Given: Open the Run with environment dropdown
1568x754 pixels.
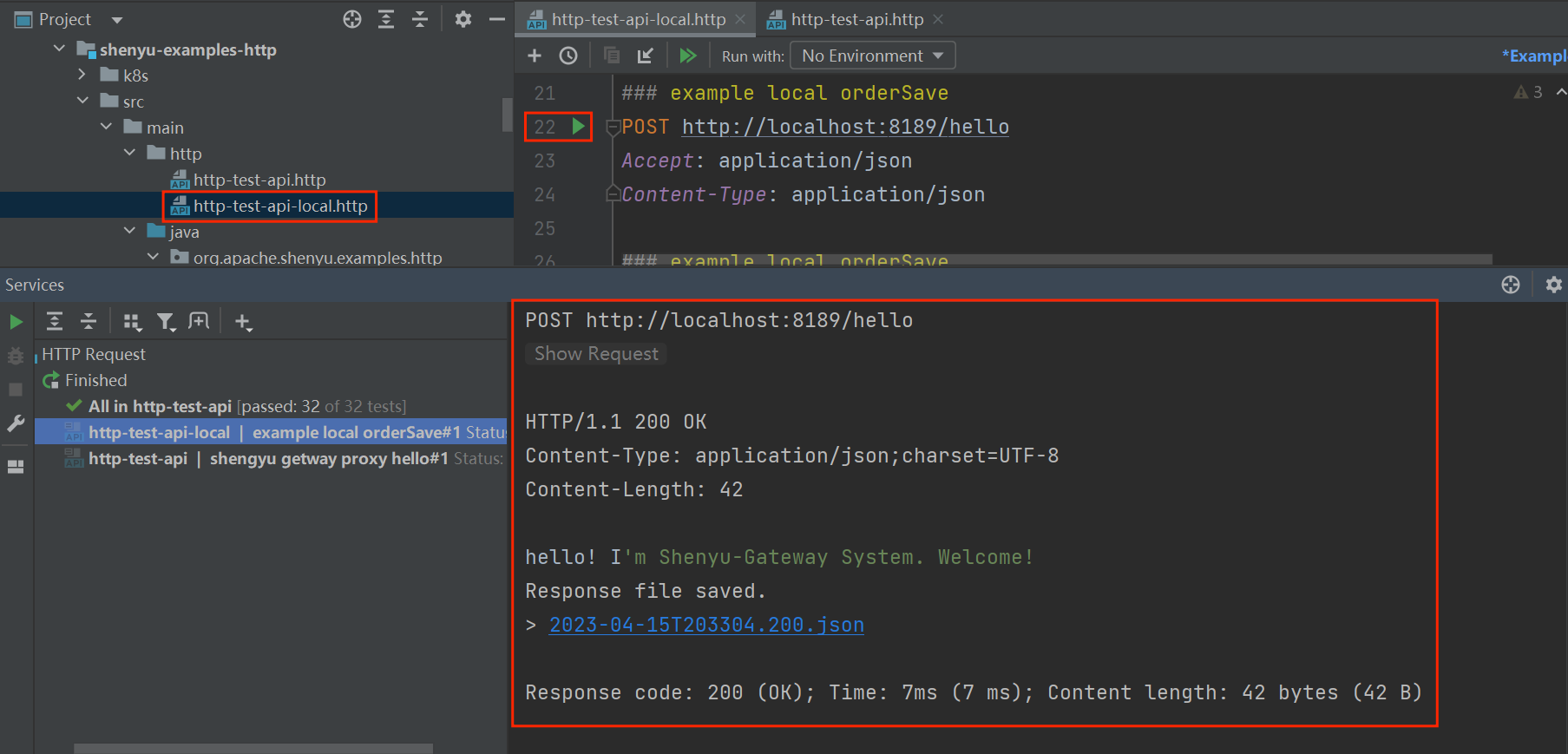Looking at the screenshot, I should (x=872, y=56).
